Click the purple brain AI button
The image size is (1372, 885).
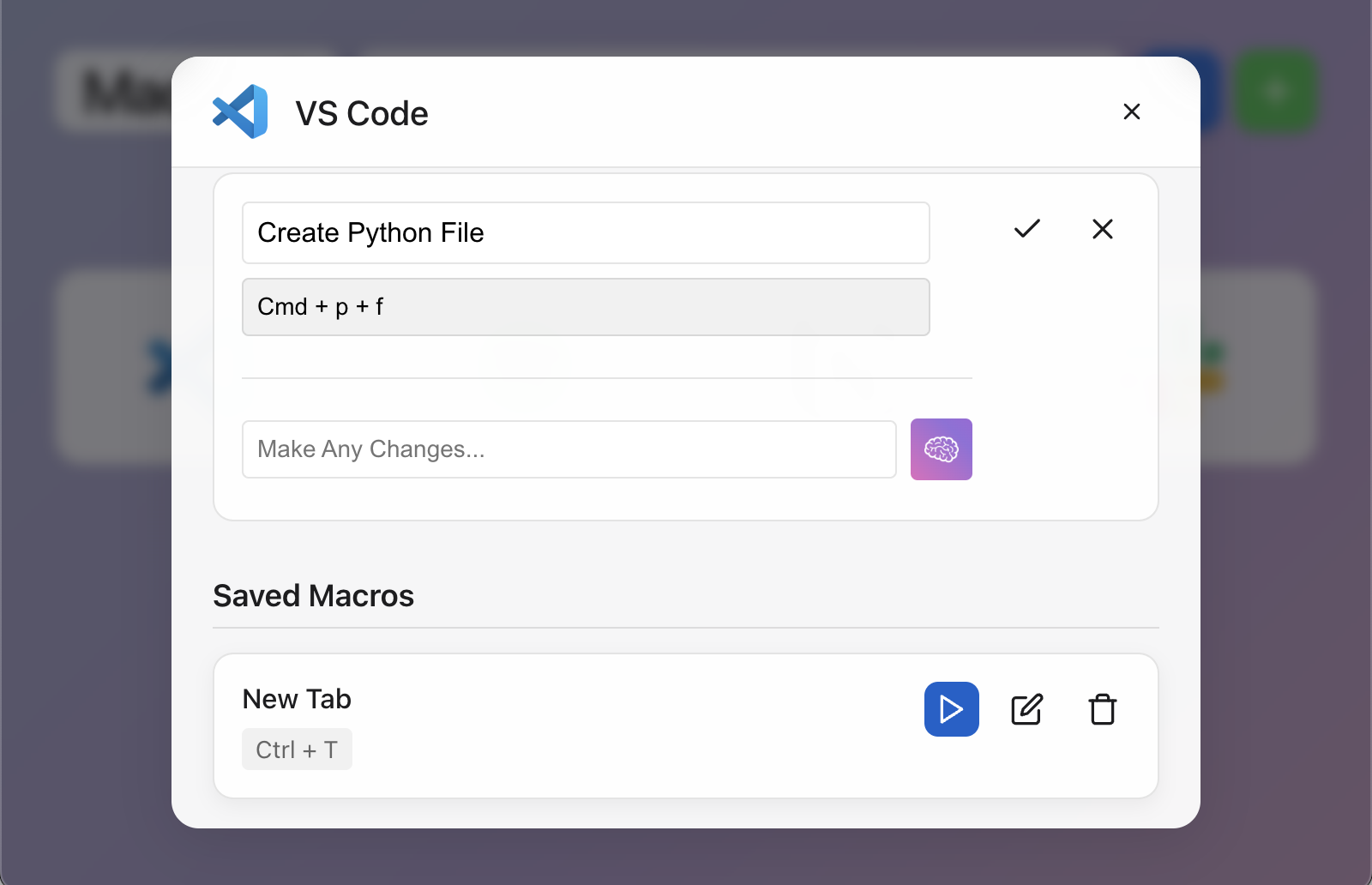[x=941, y=449]
